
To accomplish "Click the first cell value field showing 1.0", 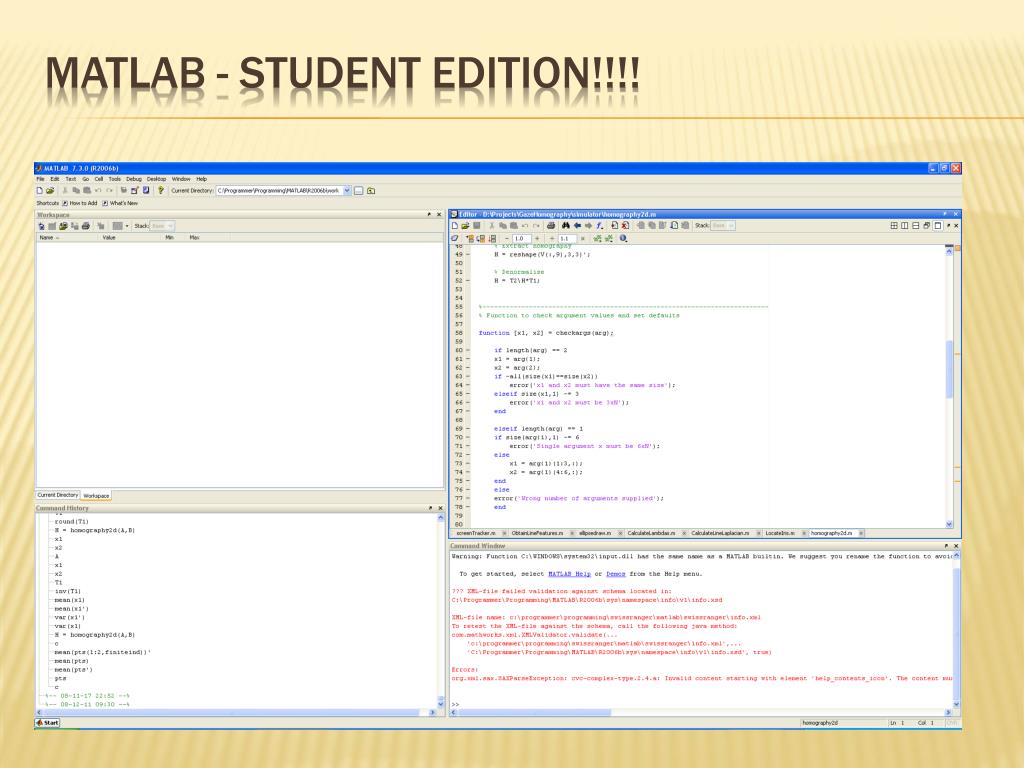I will (x=520, y=238).
